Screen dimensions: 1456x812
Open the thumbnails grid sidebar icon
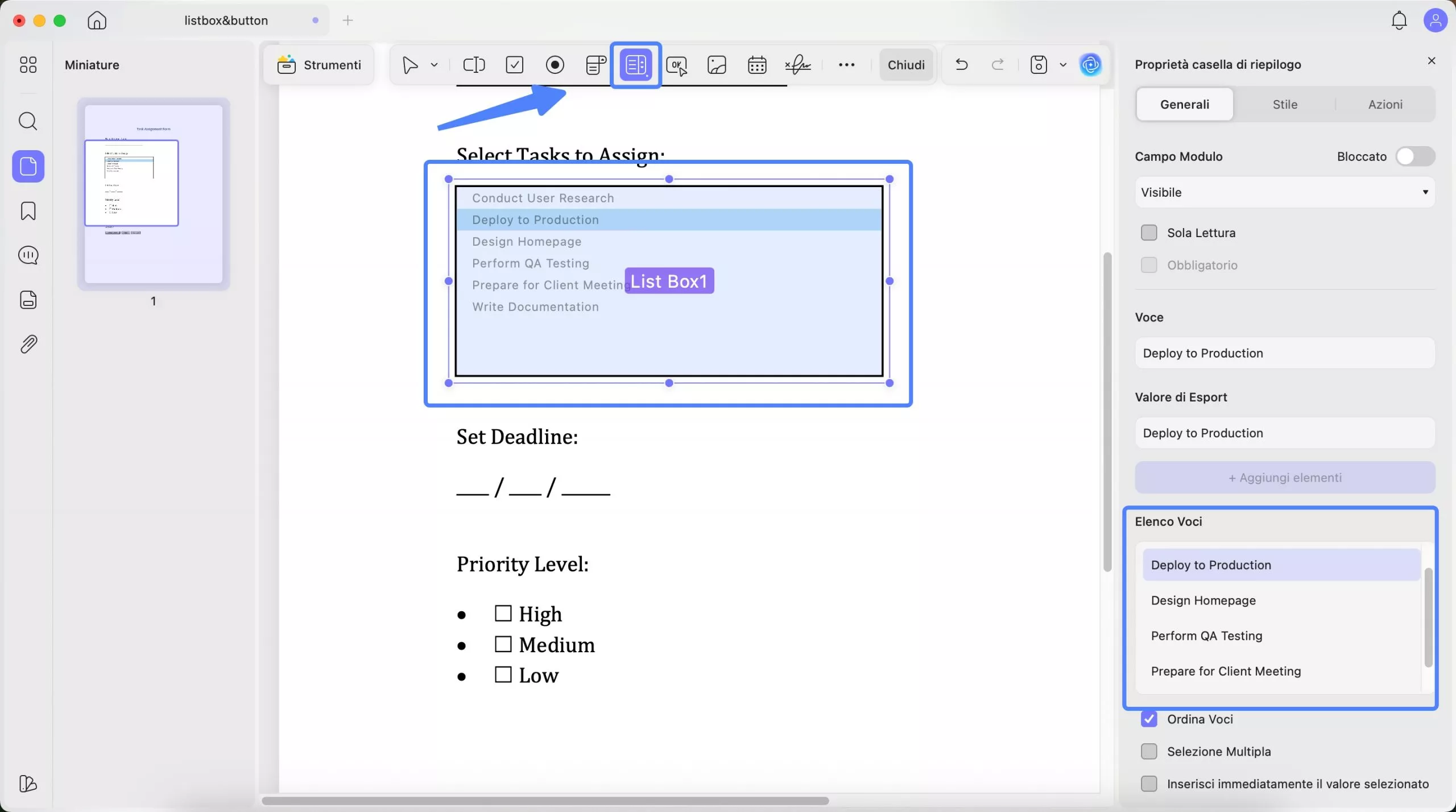coord(28,65)
